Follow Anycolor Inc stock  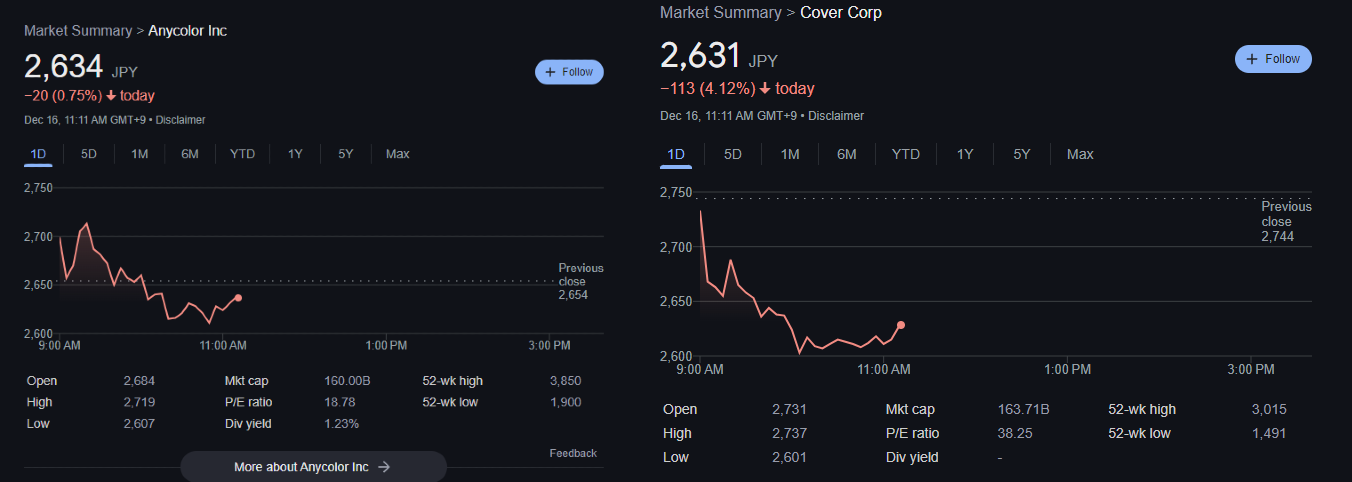570,72
